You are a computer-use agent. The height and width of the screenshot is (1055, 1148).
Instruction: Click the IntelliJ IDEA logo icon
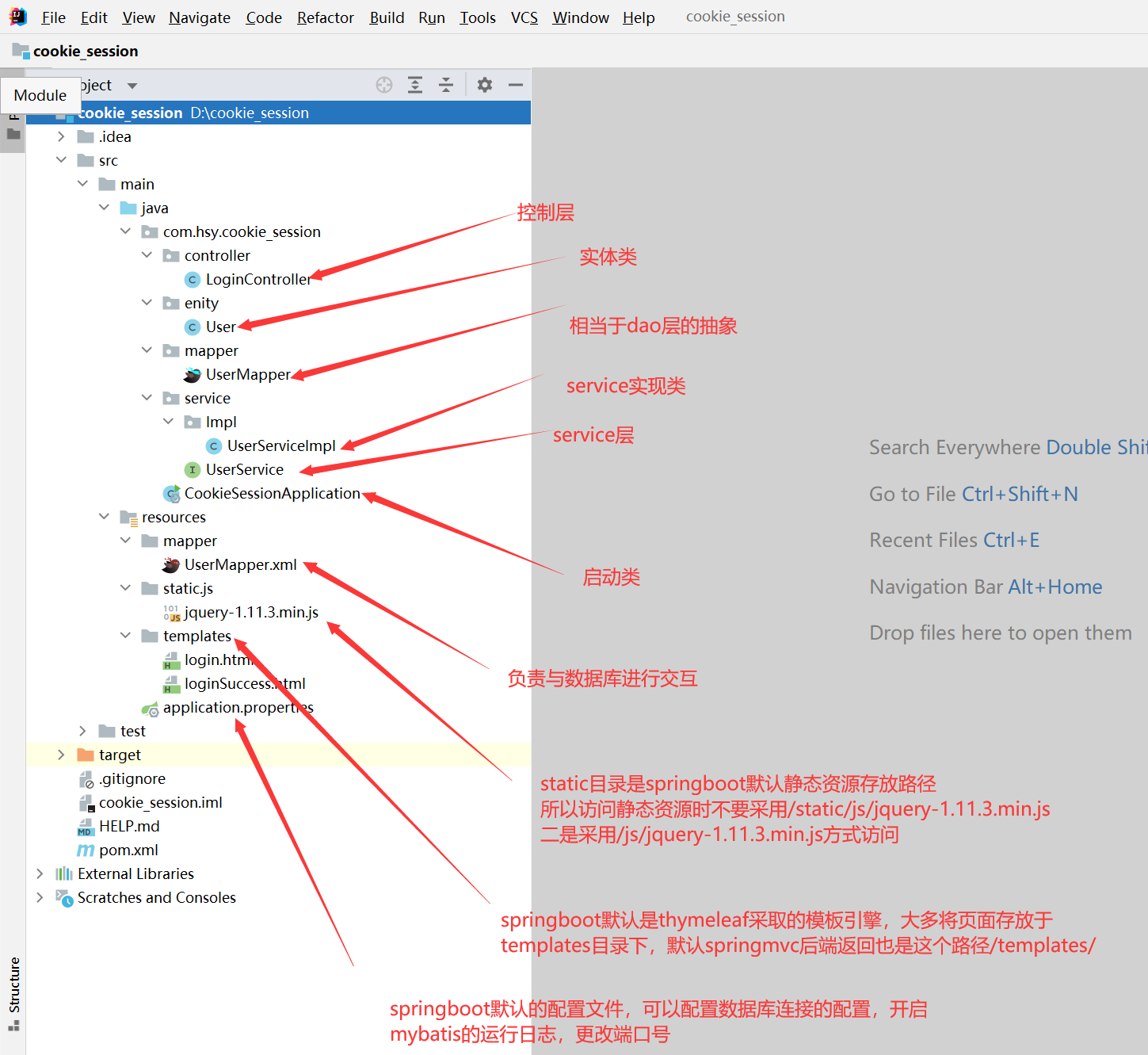point(17,17)
